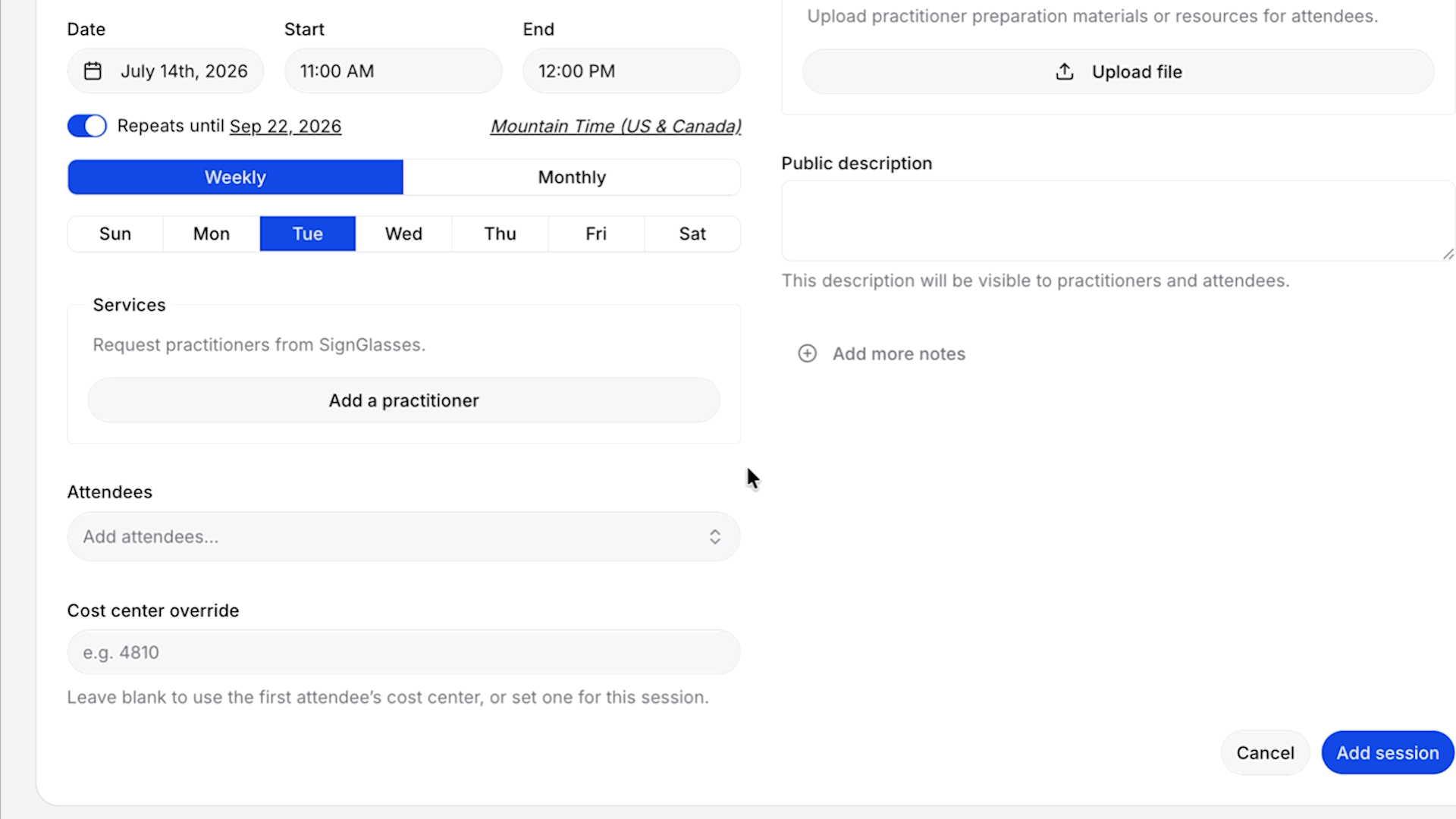Viewport: 1456px width, 819px height.
Task: Toggle off the Repeats until switch
Action: 87,126
